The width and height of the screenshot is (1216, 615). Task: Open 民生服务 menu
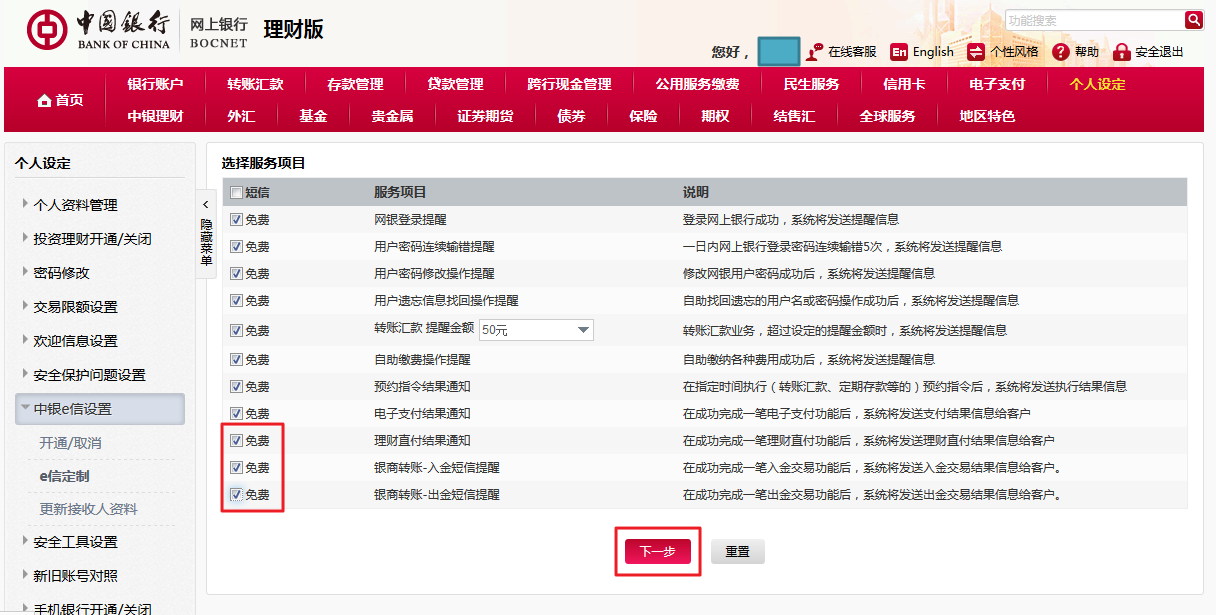click(811, 84)
